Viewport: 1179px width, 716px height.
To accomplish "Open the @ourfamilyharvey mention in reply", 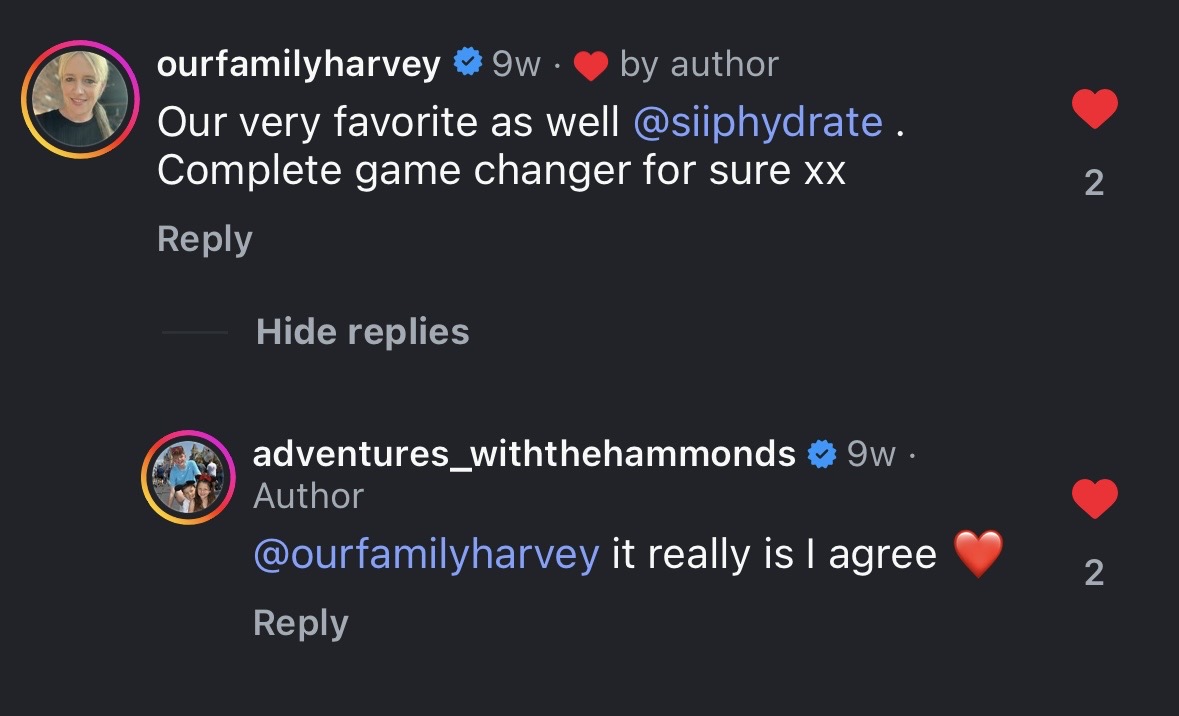I will 426,553.
